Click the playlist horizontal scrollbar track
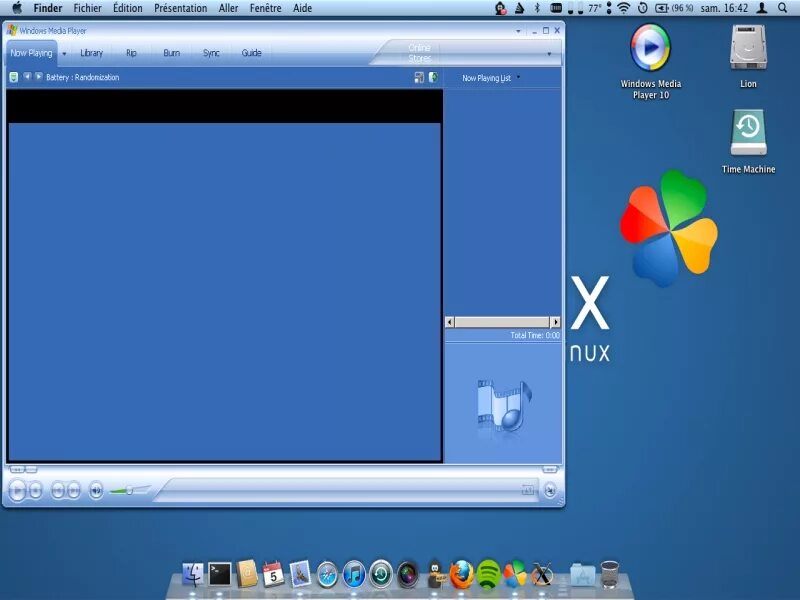This screenshot has height=600, width=800. coord(502,322)
